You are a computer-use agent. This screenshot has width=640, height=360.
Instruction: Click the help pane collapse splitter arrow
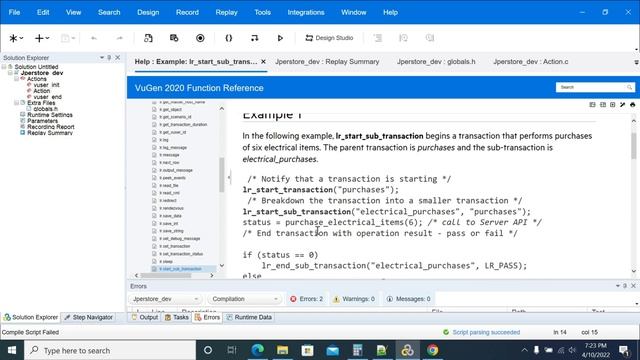point(229,177)
